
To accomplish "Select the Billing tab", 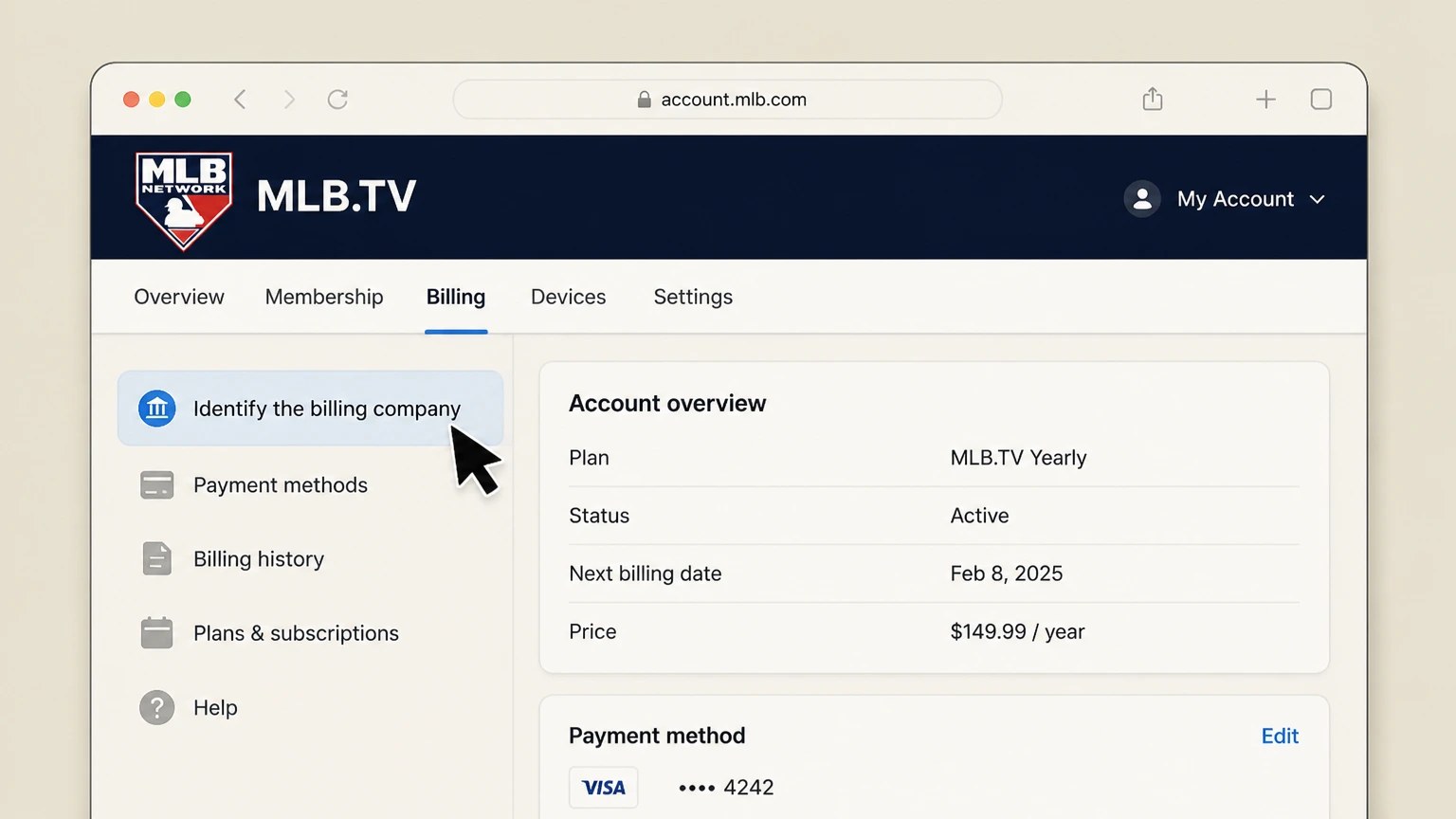I will point(456,297).
